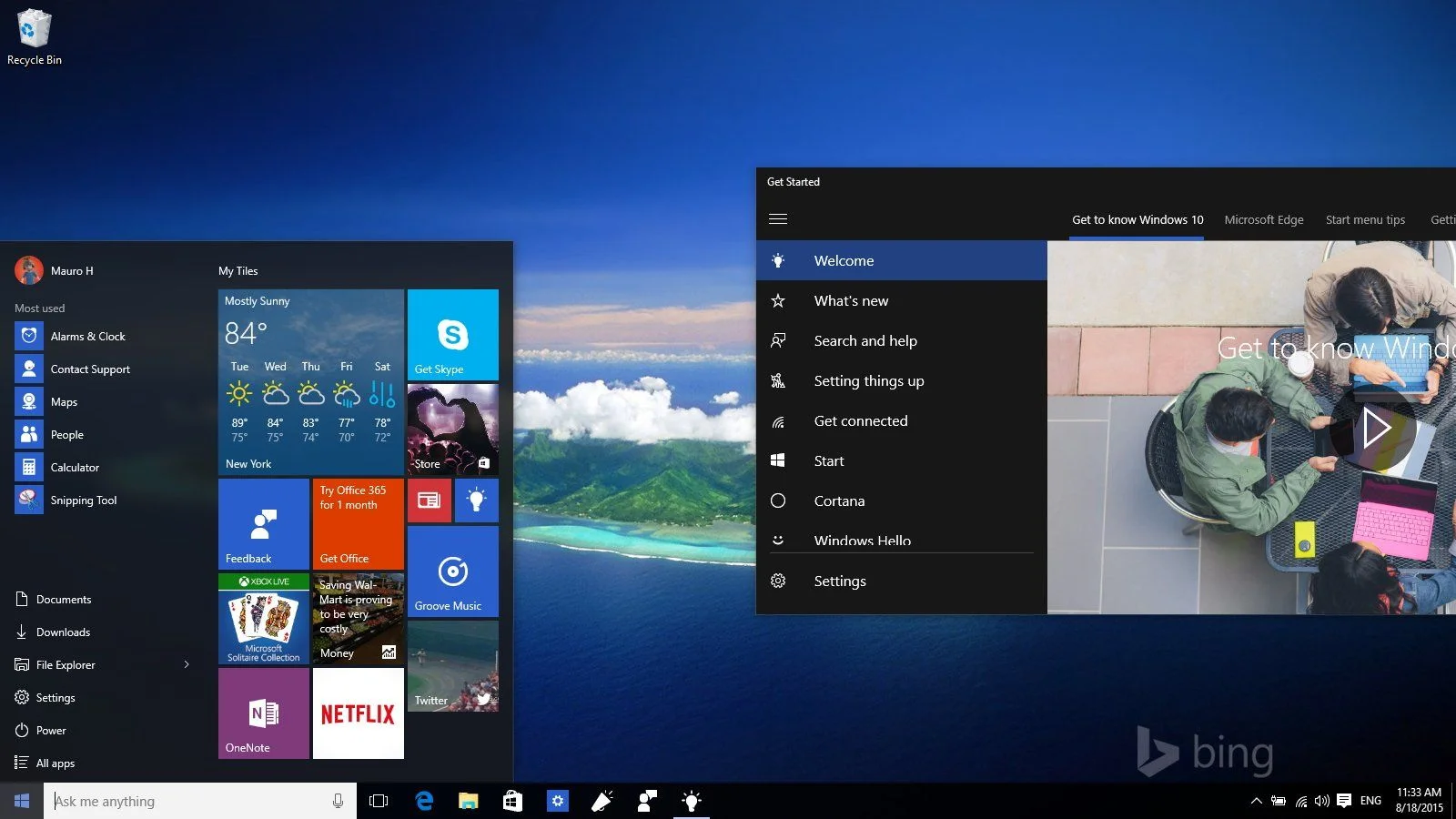This screenshot has height=819, width=1456.
Task: Open the Alarms & Clock app
Action: pos(88,336)
